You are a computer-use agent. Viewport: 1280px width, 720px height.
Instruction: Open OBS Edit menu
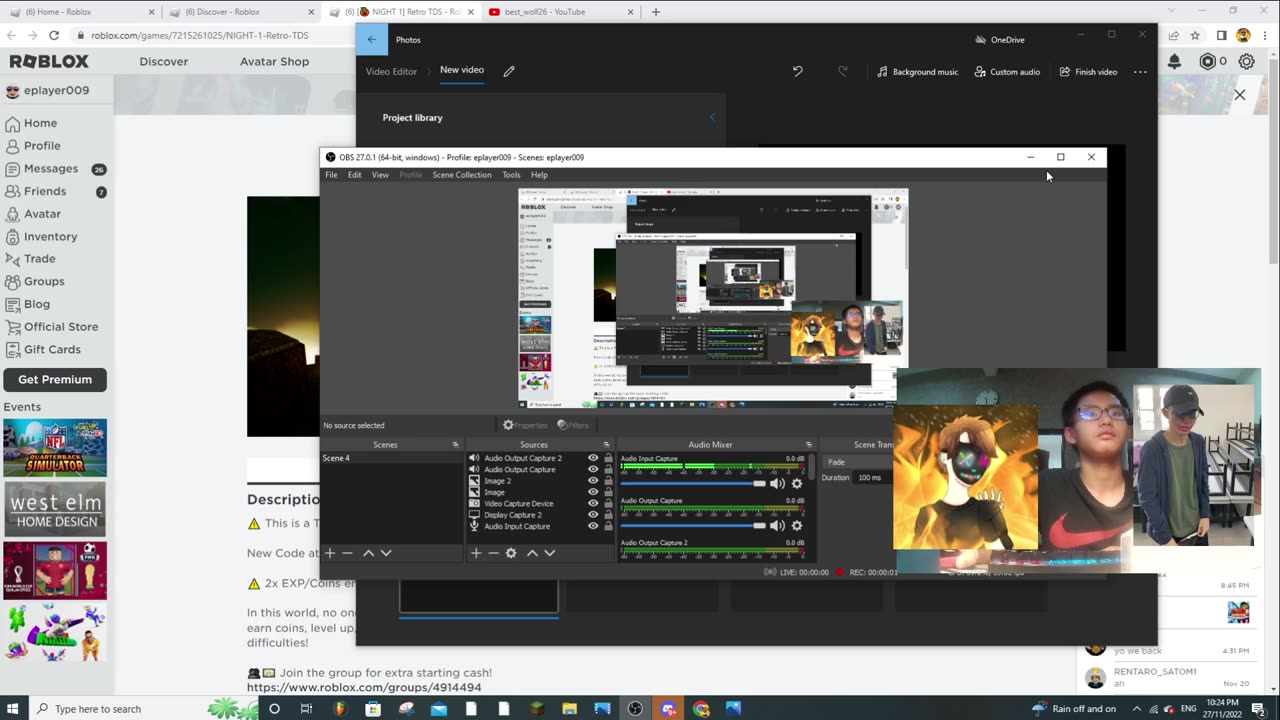[x=354, y=175]
